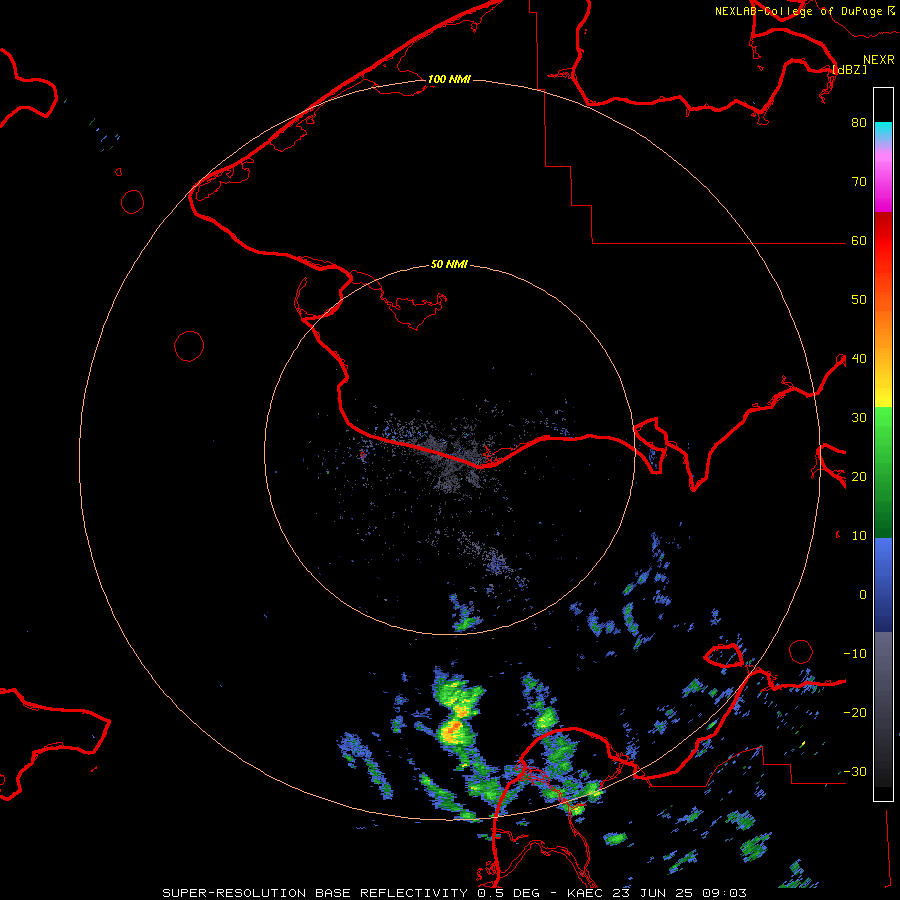Click the 40 value on the dBZ scale
900x900 pixels.
click(859, 359)
